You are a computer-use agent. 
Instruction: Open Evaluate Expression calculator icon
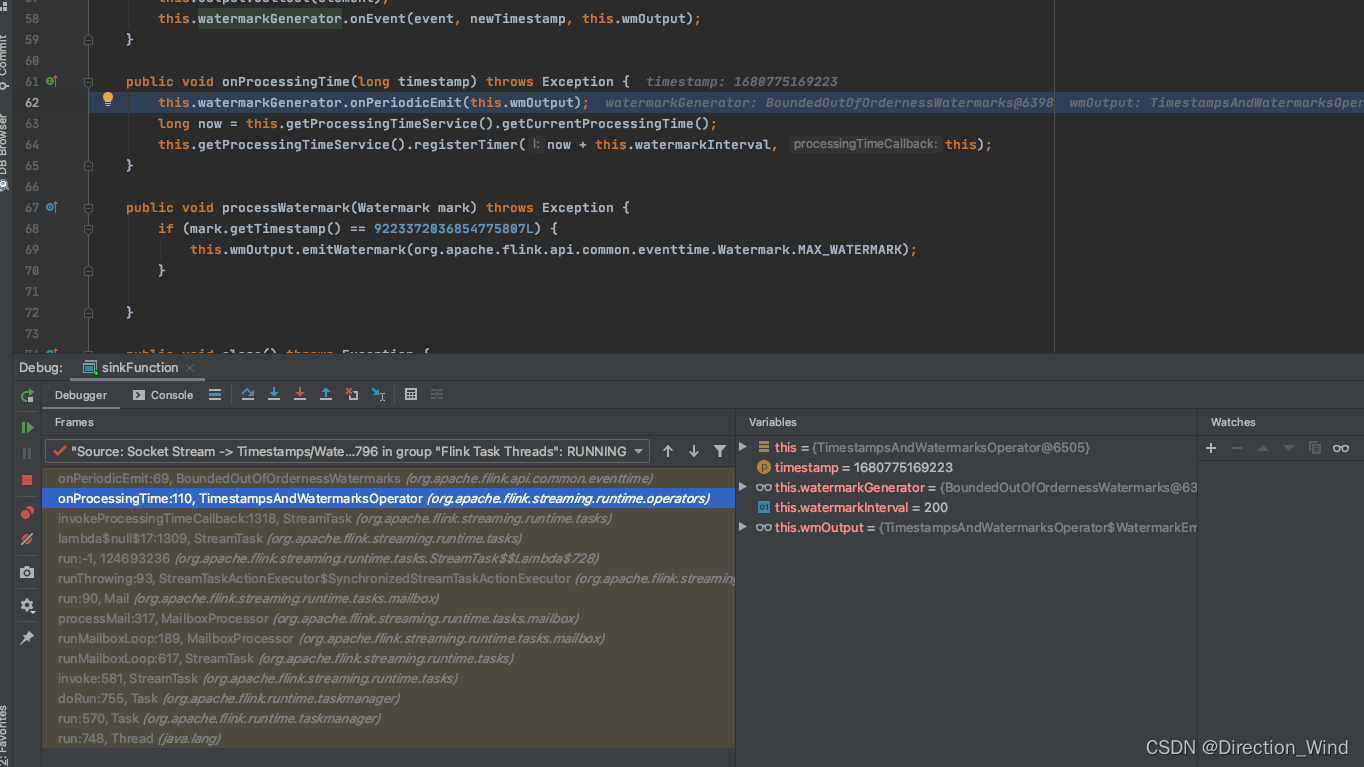click(x=411, y=395)
